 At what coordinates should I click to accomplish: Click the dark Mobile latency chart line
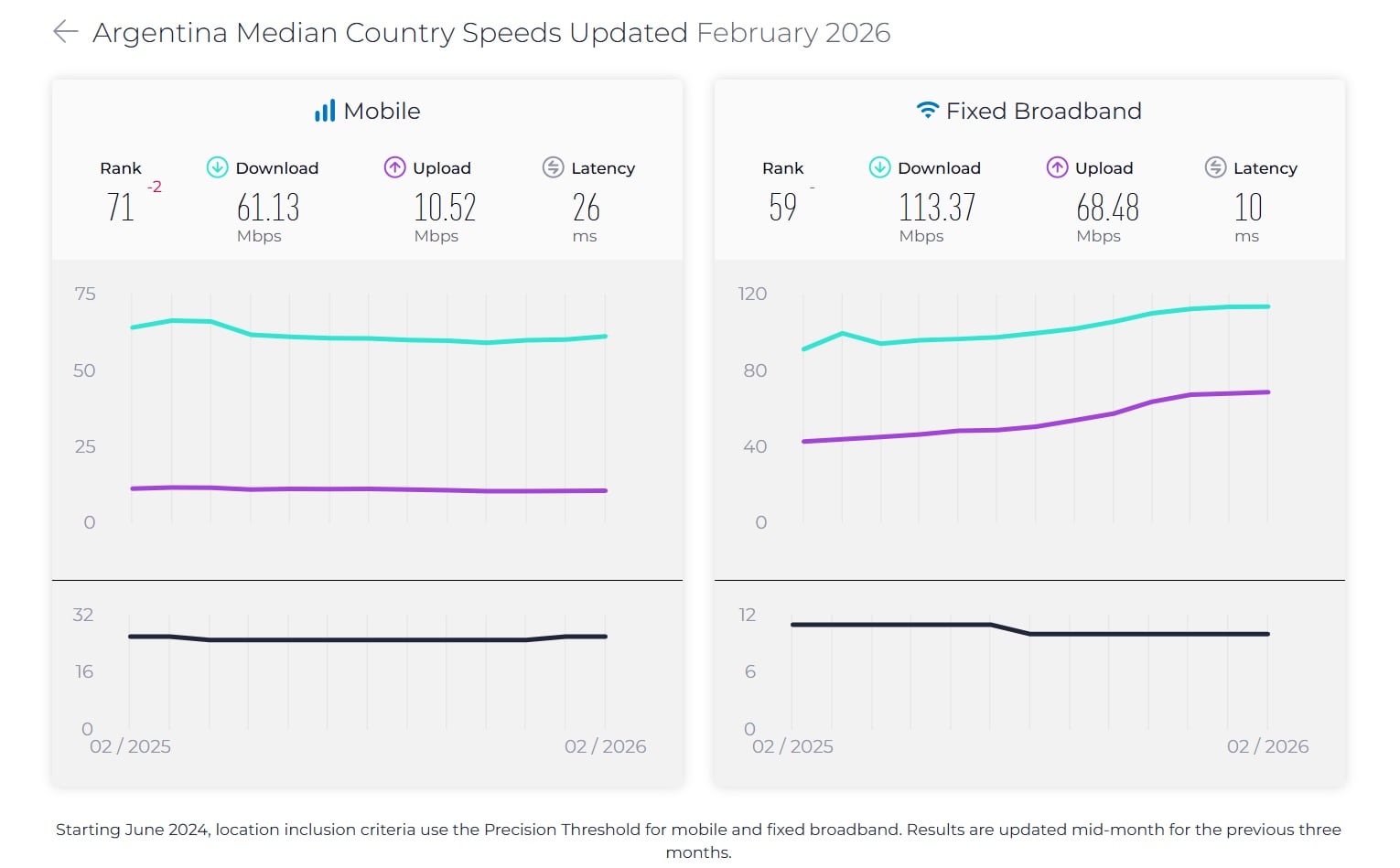(366, 640)
